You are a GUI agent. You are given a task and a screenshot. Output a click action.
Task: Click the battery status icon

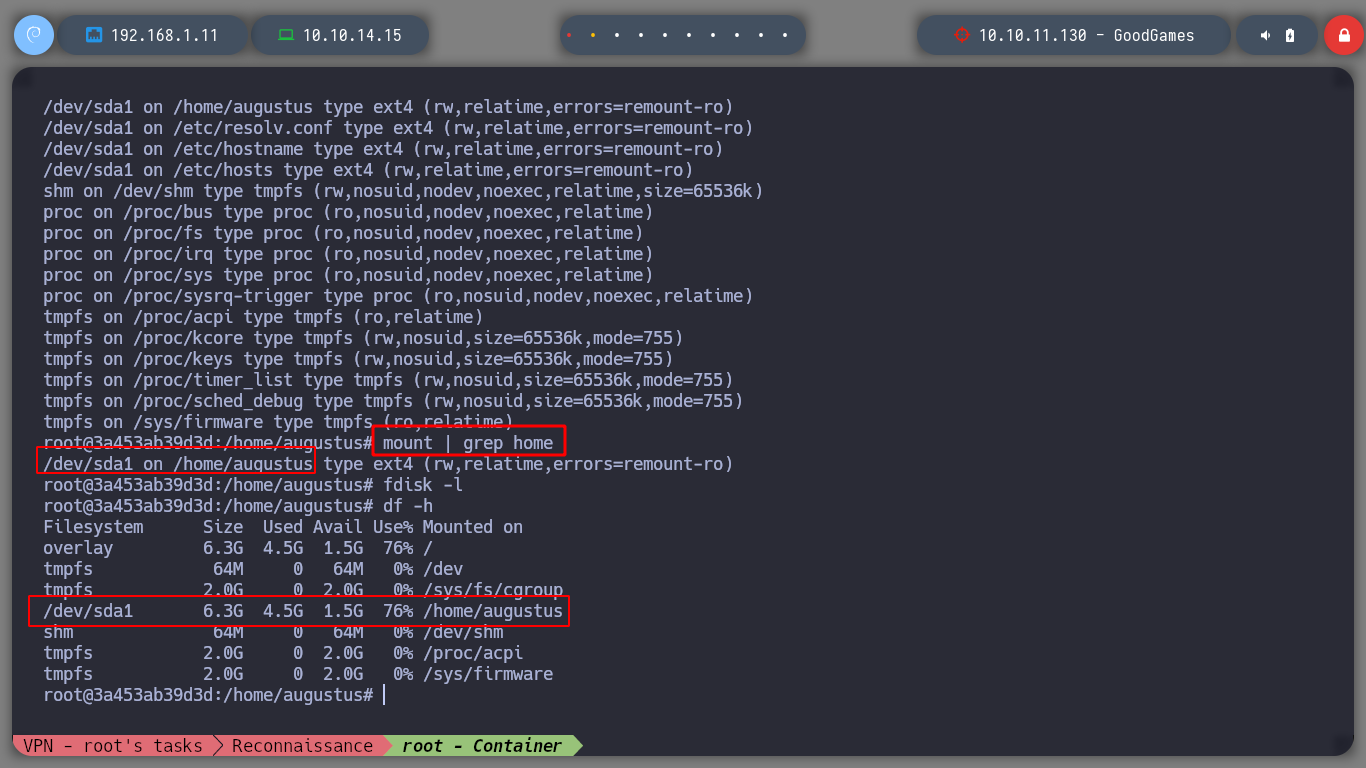1290,35
